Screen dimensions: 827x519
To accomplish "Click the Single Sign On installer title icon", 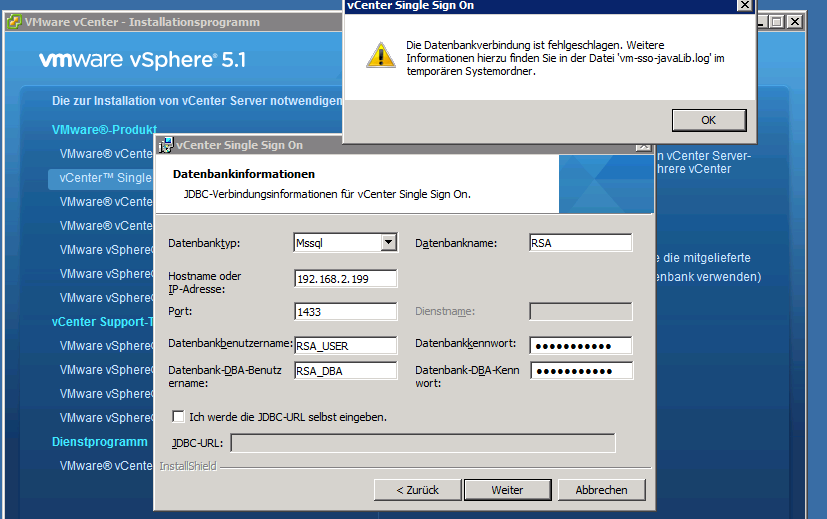I will coord(166,145).
